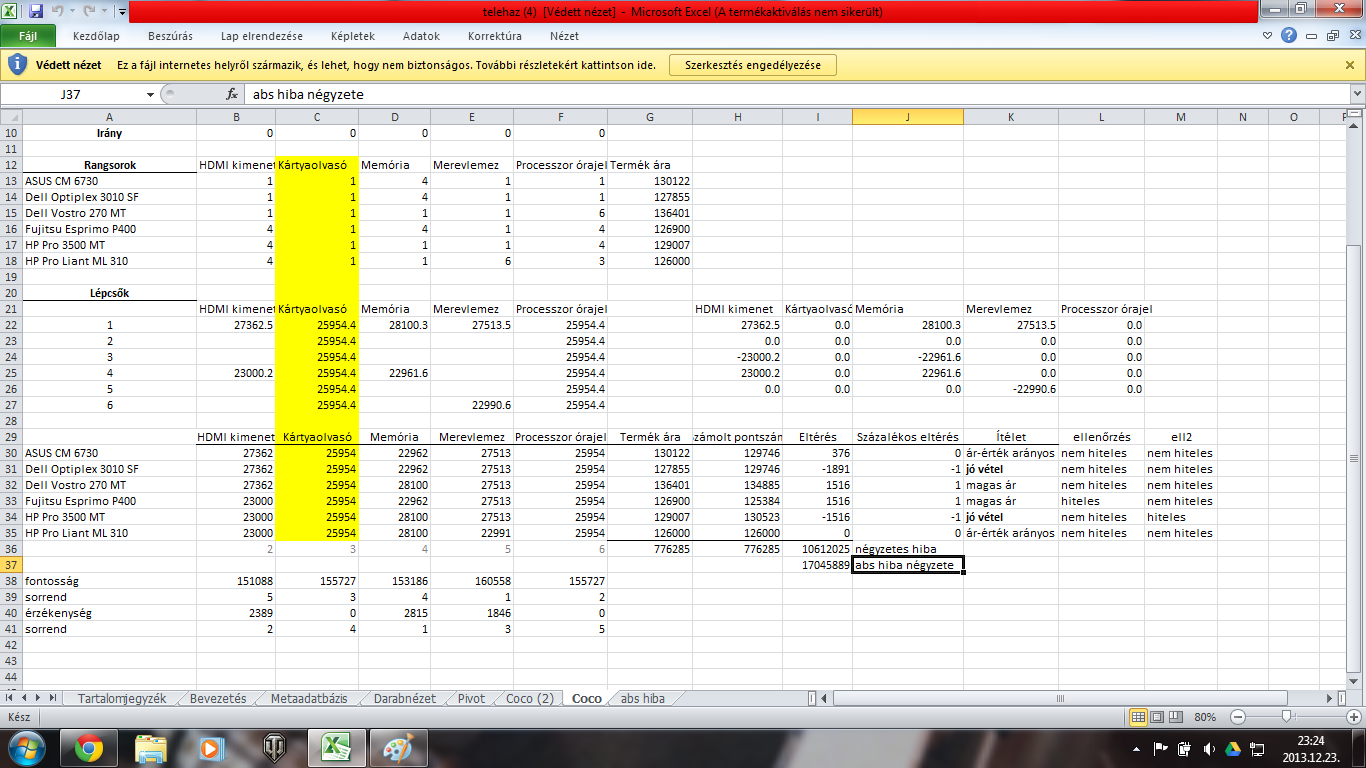
Task: Click the Save icon in quick access toolbar
Action: point(36,12)
